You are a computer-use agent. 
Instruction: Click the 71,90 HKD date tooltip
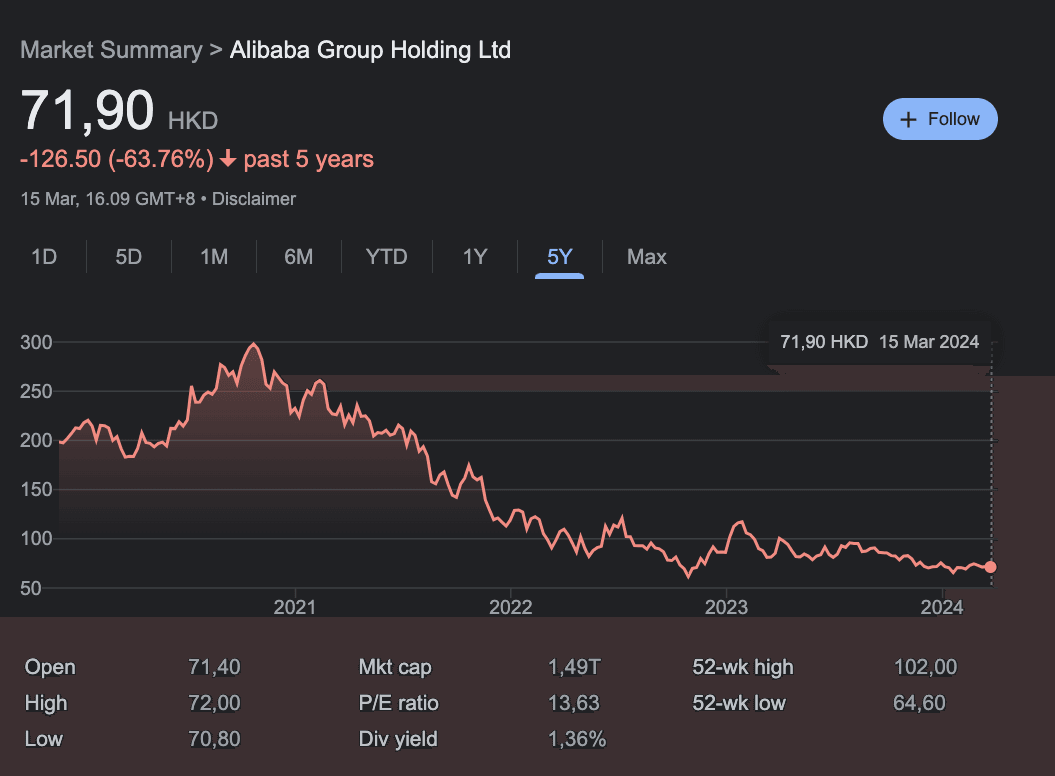coord(879,342)
